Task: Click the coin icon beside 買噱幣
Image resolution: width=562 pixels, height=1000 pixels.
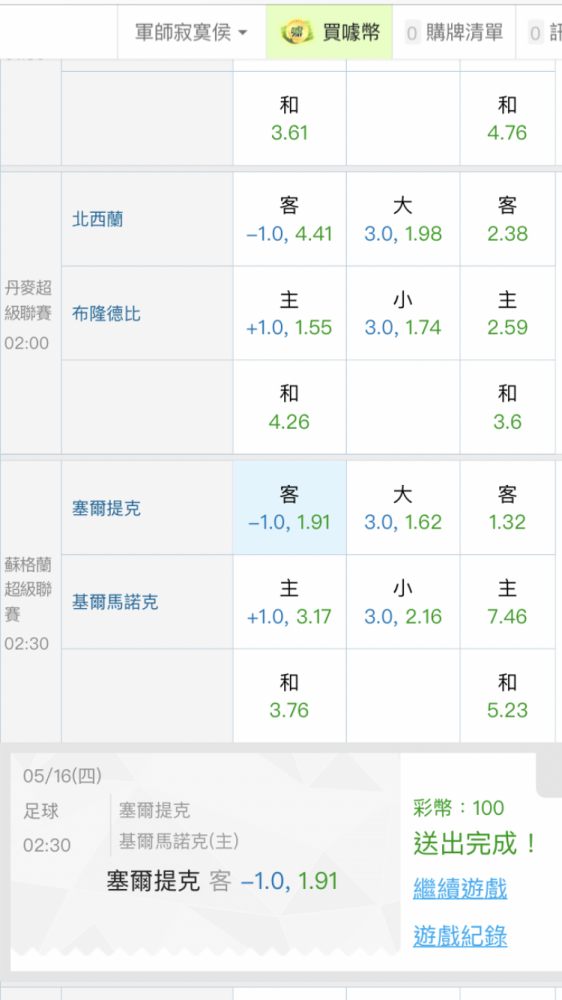Action: pyautogui.click(x=297, y=33)
